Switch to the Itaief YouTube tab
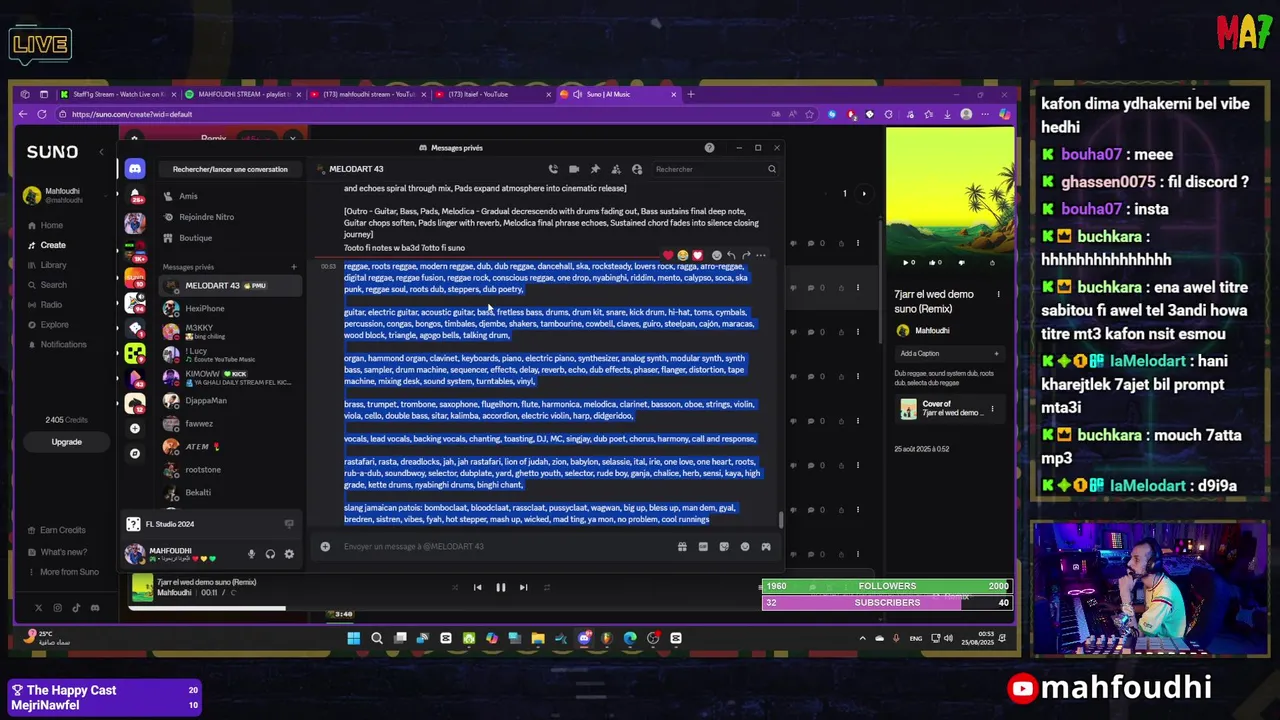 [492, 94]
